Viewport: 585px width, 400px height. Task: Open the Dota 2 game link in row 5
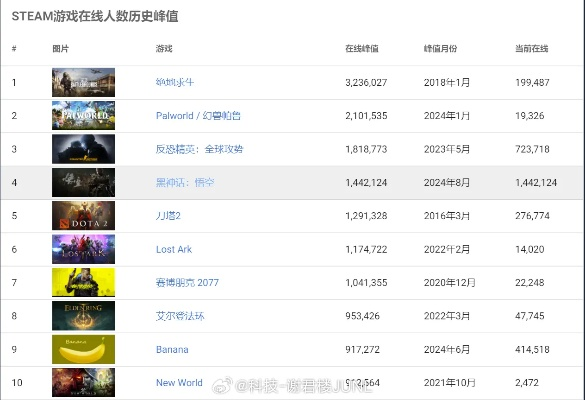168,216
